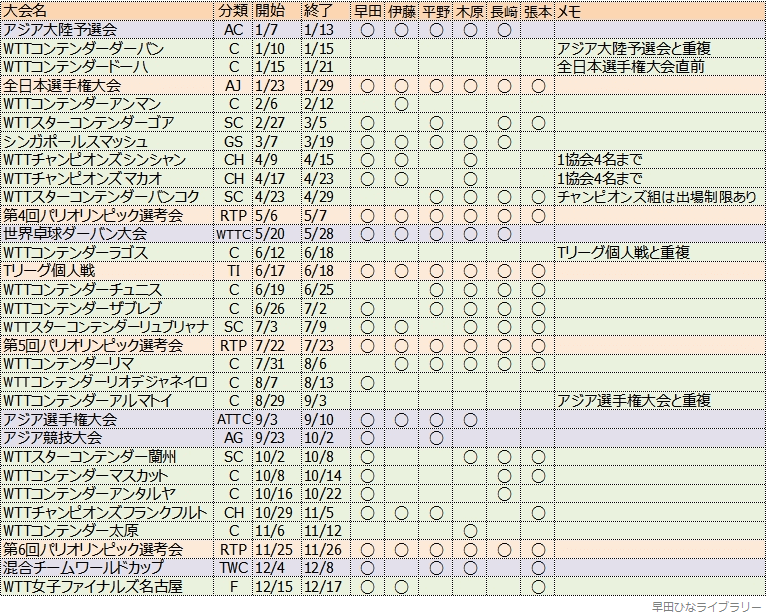Screen dimensions: 766x614
Task: Click the WTTコンテンダーチュニス cell
Action: (107, 290)
